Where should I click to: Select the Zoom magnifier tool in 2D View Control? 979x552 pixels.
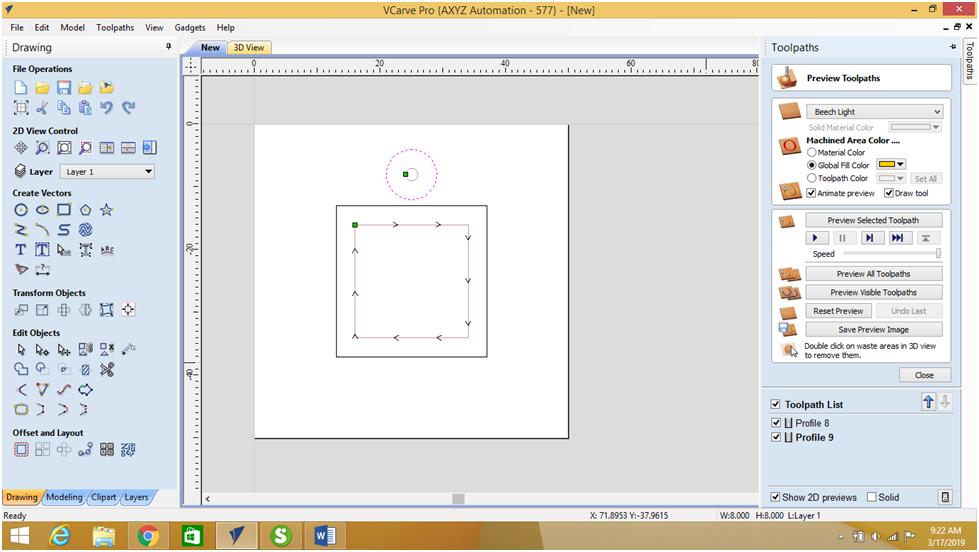point(42,147)
